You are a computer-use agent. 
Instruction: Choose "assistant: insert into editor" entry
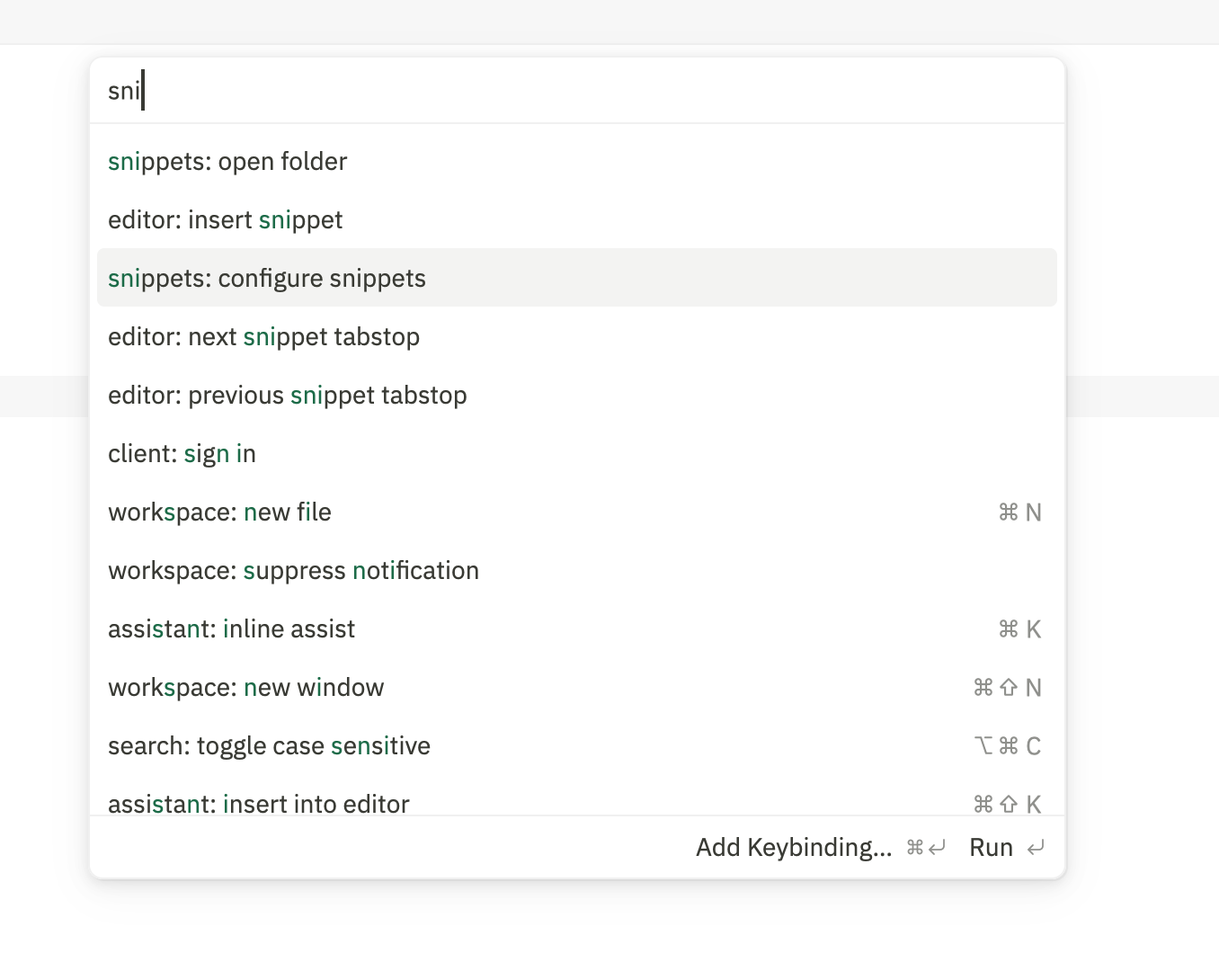pyautogui.click(x=259, y=803)
